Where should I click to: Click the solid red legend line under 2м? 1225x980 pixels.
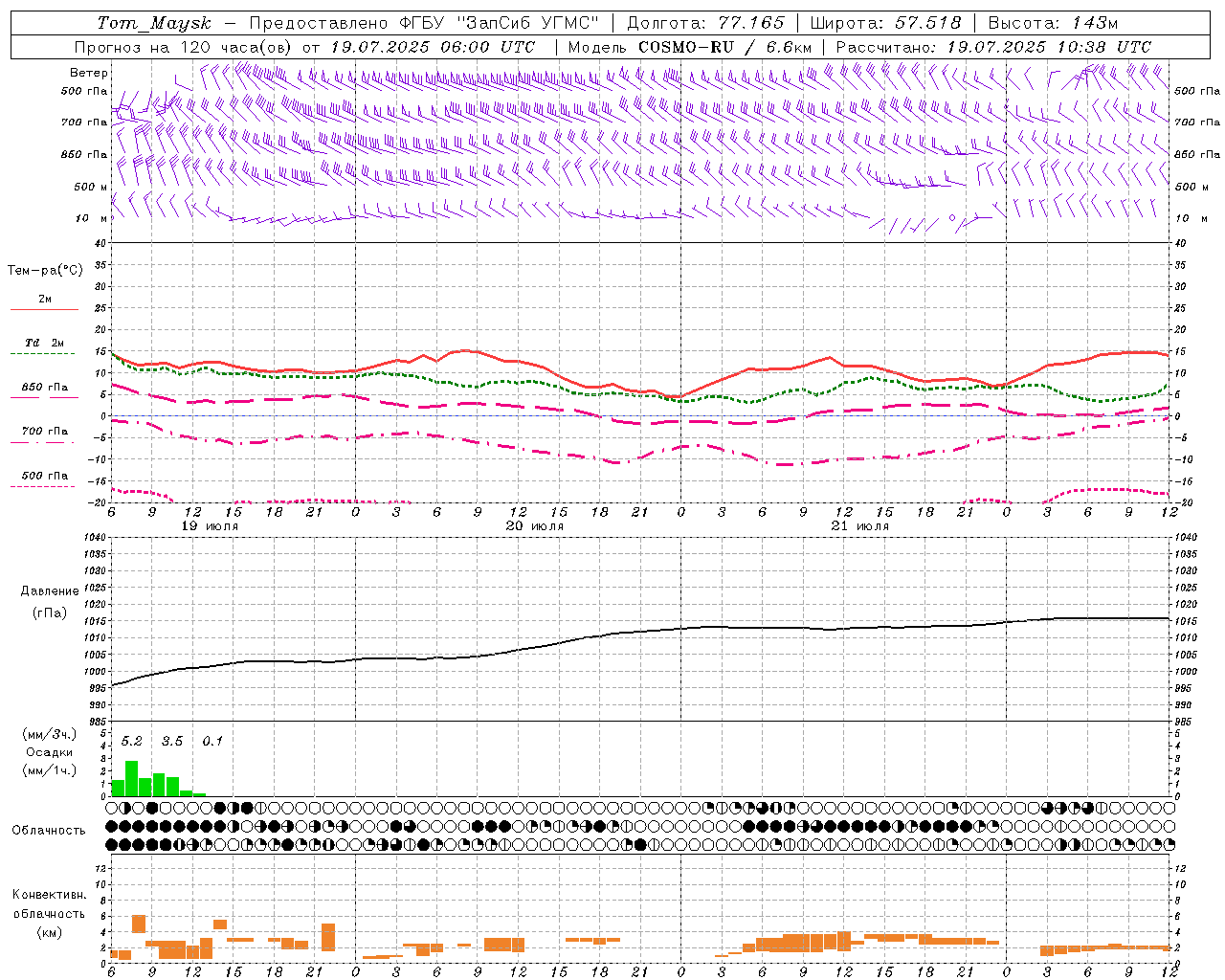click(44, 310)
